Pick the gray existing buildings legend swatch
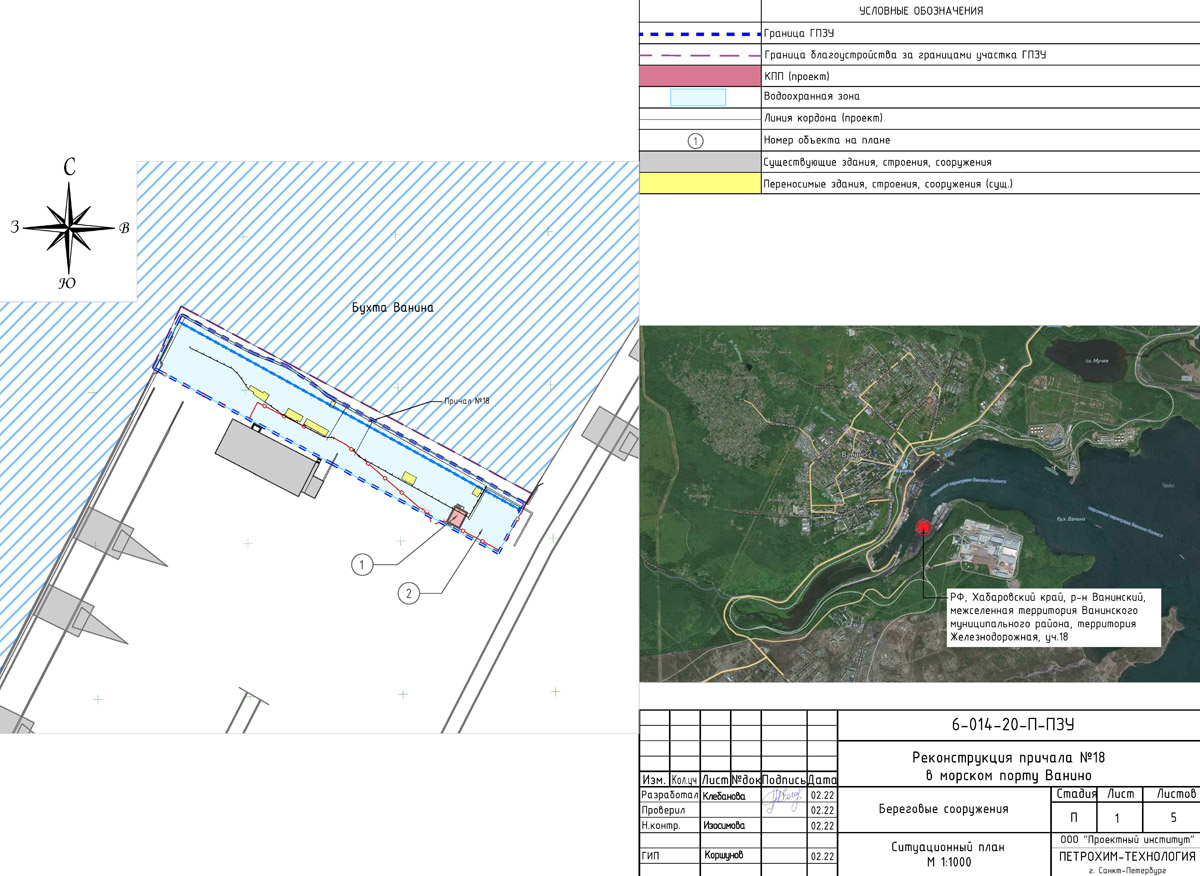This screenshot has width=1200, height=876. (699, 161)
